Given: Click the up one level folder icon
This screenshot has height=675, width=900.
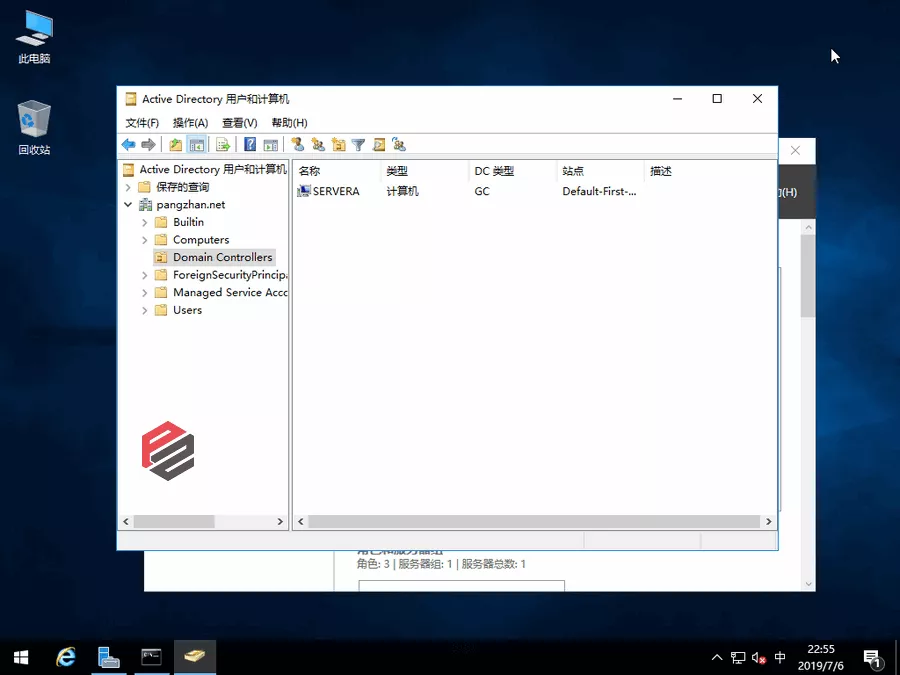Looking at the screenshot, I should [x=176, y=145].
